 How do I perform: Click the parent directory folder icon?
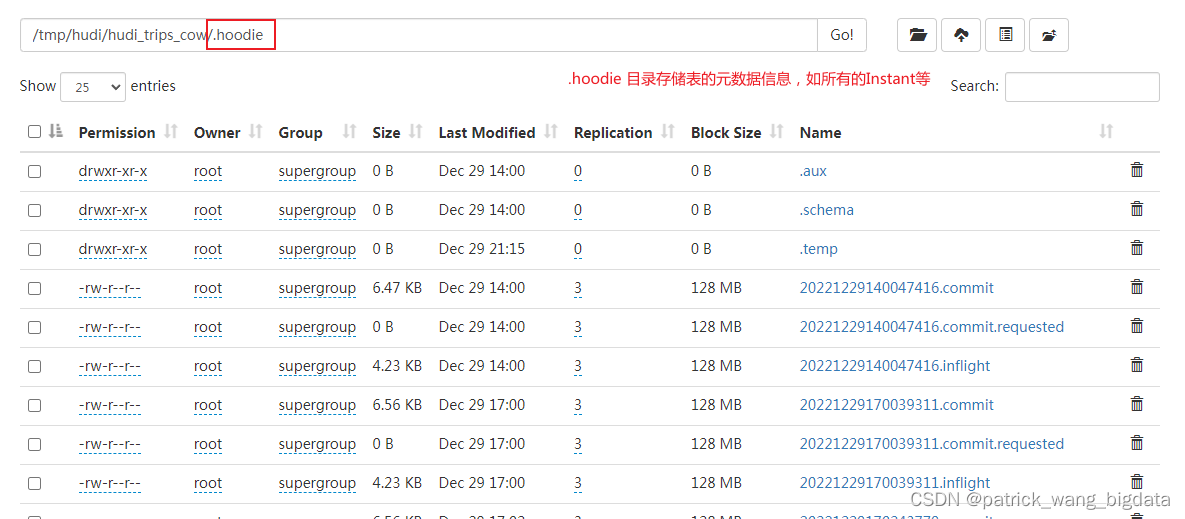tap(1049, 35)
